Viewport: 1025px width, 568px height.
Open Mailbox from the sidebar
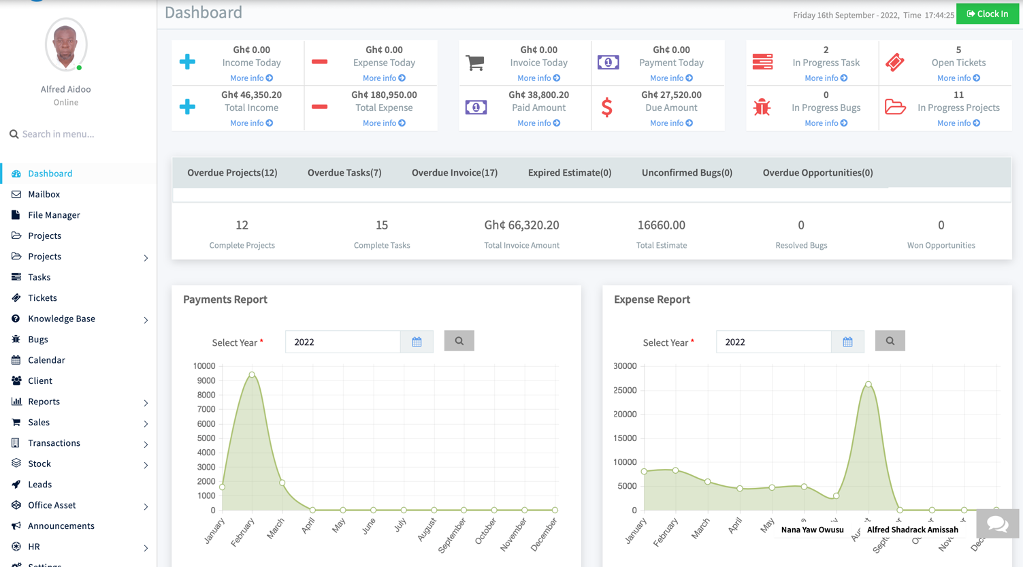(44, 195)
